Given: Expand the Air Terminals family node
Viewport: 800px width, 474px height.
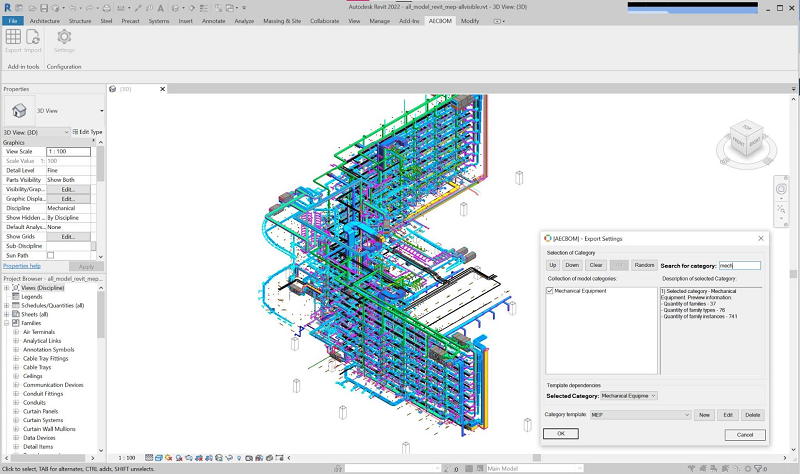Looking at the screenshot, I should [16, 332].
